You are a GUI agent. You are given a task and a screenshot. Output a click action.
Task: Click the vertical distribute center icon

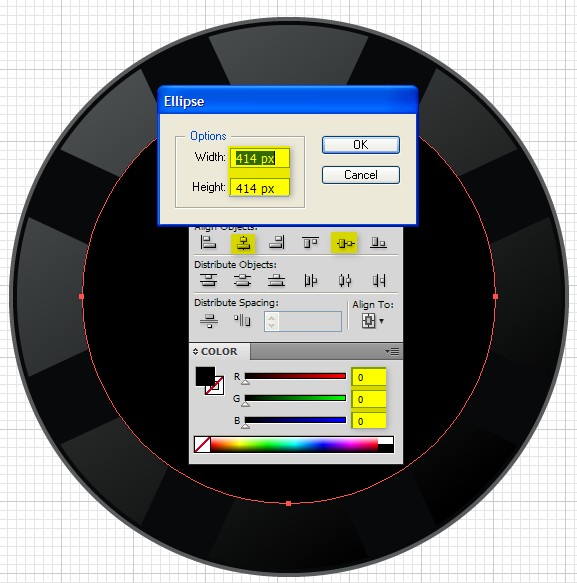(x=242, y=280)
